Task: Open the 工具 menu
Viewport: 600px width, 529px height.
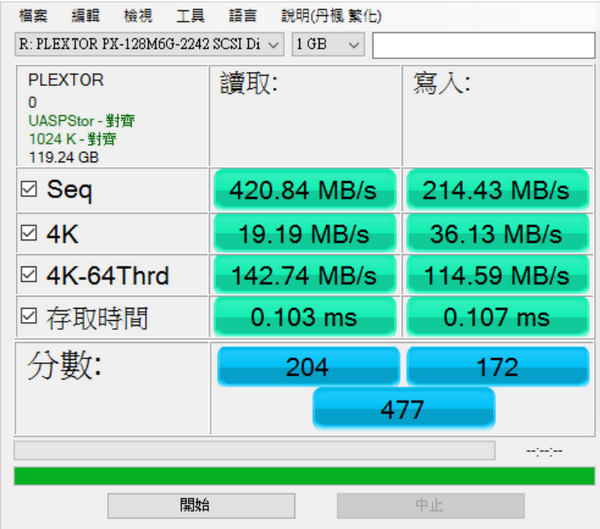Action: coord(191,16)
